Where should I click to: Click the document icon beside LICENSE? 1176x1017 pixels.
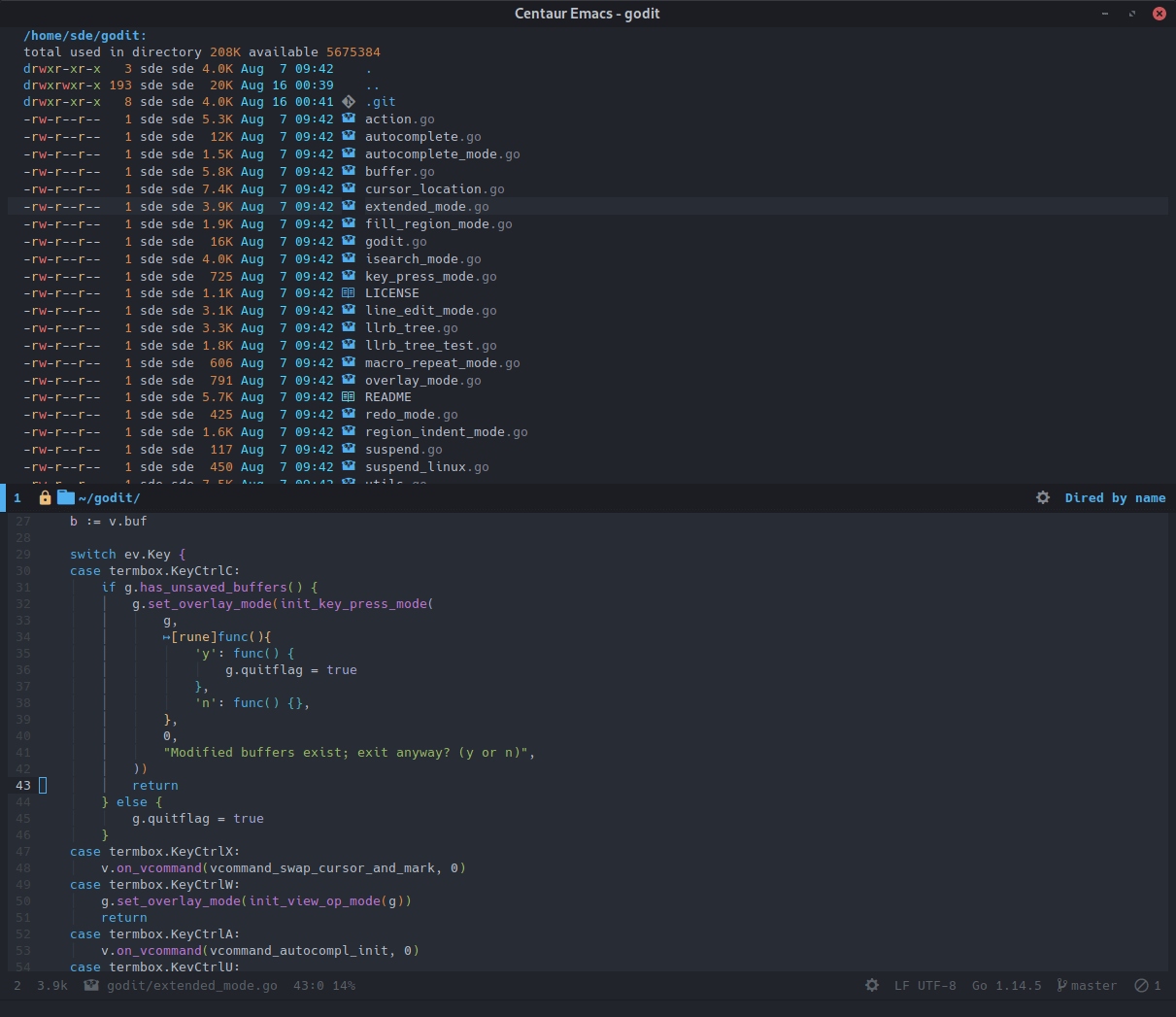(349, 292)
